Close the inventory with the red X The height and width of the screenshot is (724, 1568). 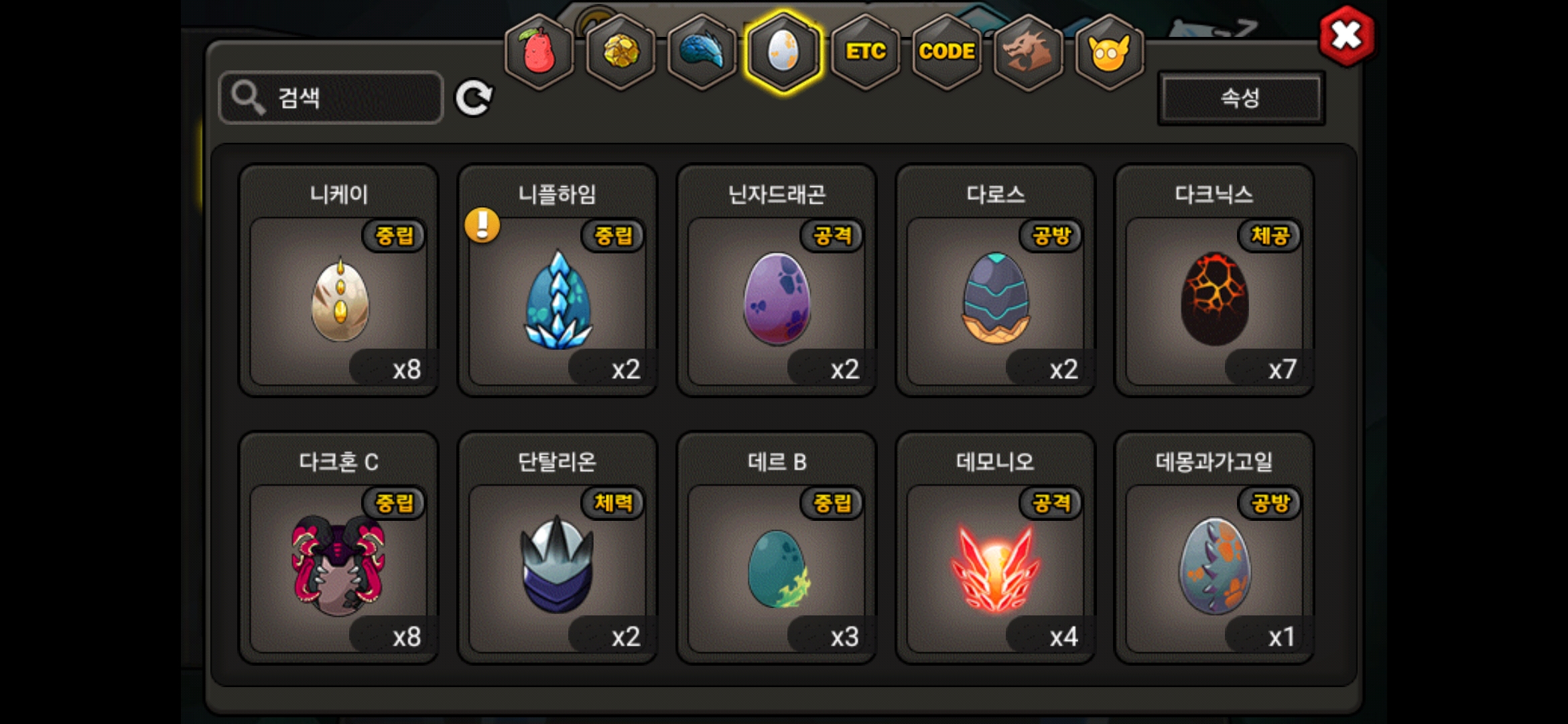click(x=1347, y=36)
